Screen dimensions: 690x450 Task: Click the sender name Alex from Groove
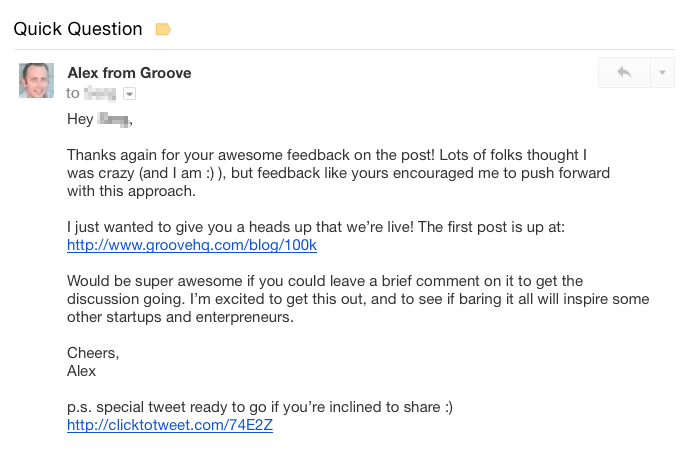(x=129, y=73)
